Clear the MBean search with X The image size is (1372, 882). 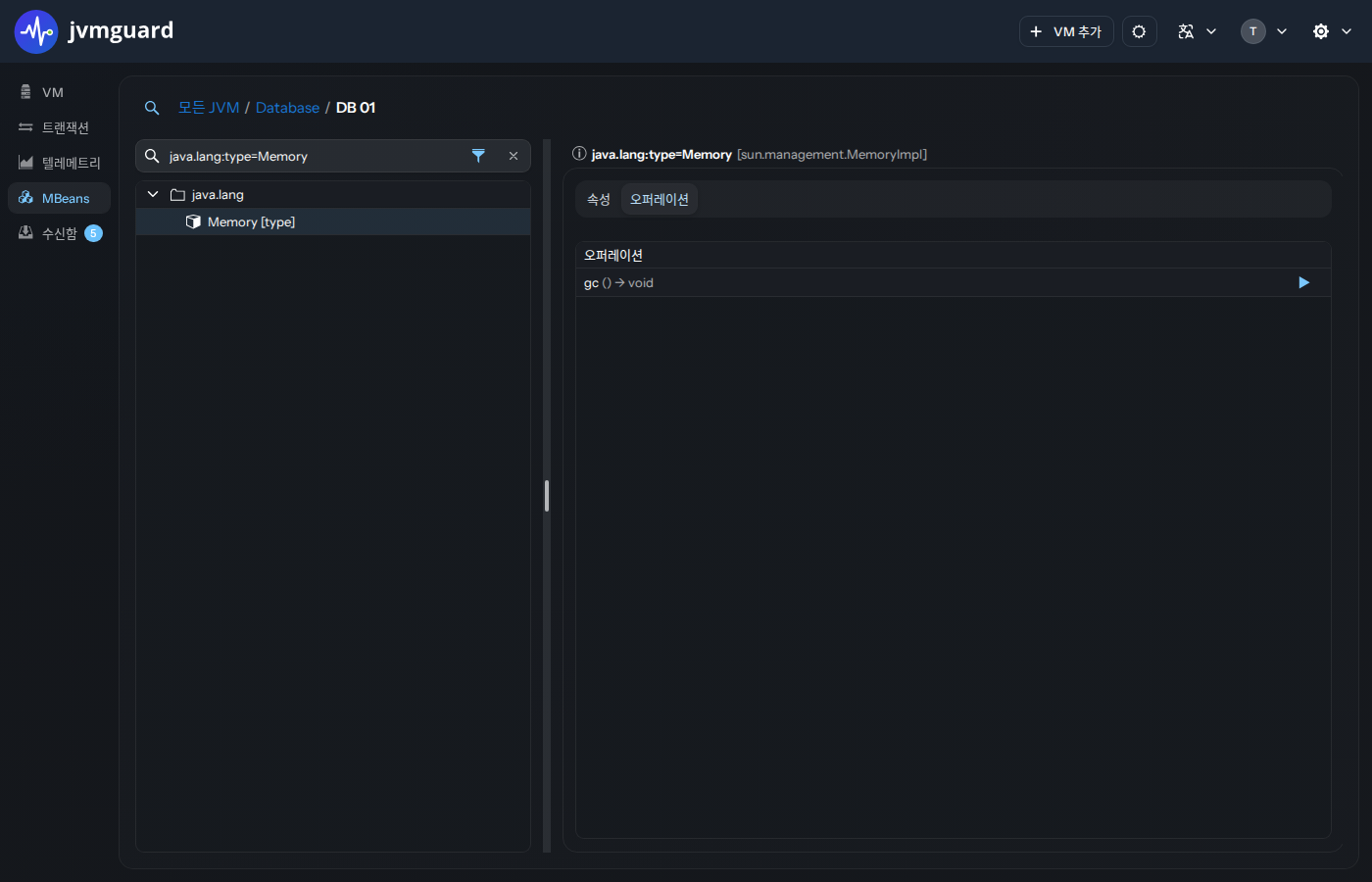(x=514, y=156)
